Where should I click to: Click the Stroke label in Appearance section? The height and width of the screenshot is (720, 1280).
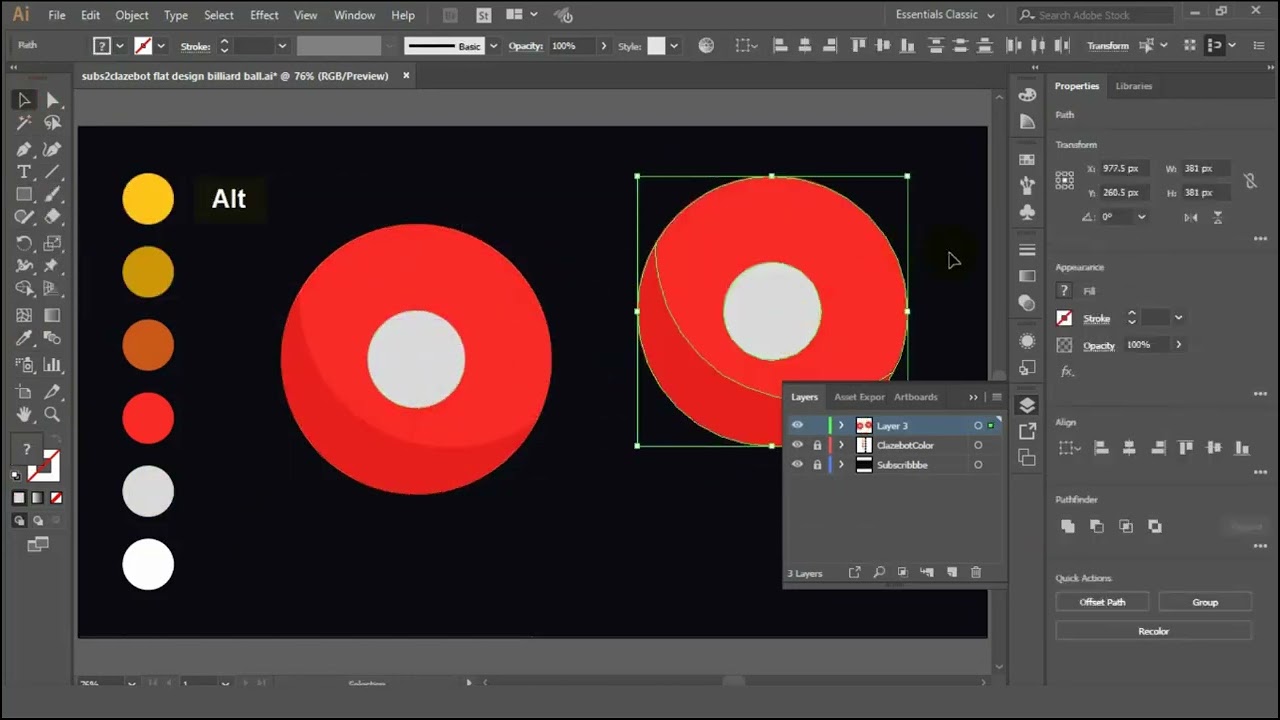tap(1097, 318)
